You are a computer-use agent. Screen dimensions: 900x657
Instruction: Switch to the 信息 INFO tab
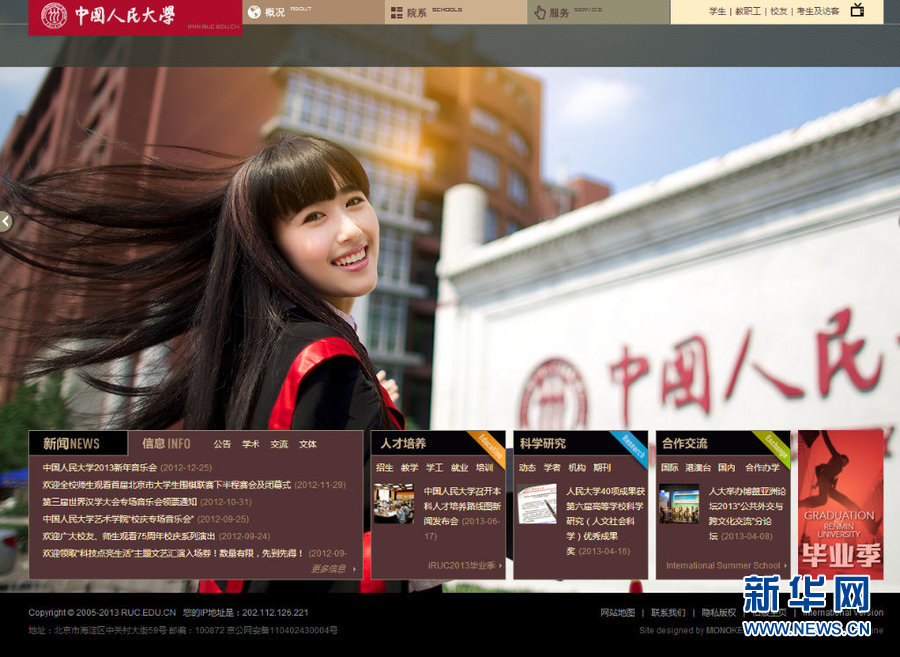tap(166, 443)
